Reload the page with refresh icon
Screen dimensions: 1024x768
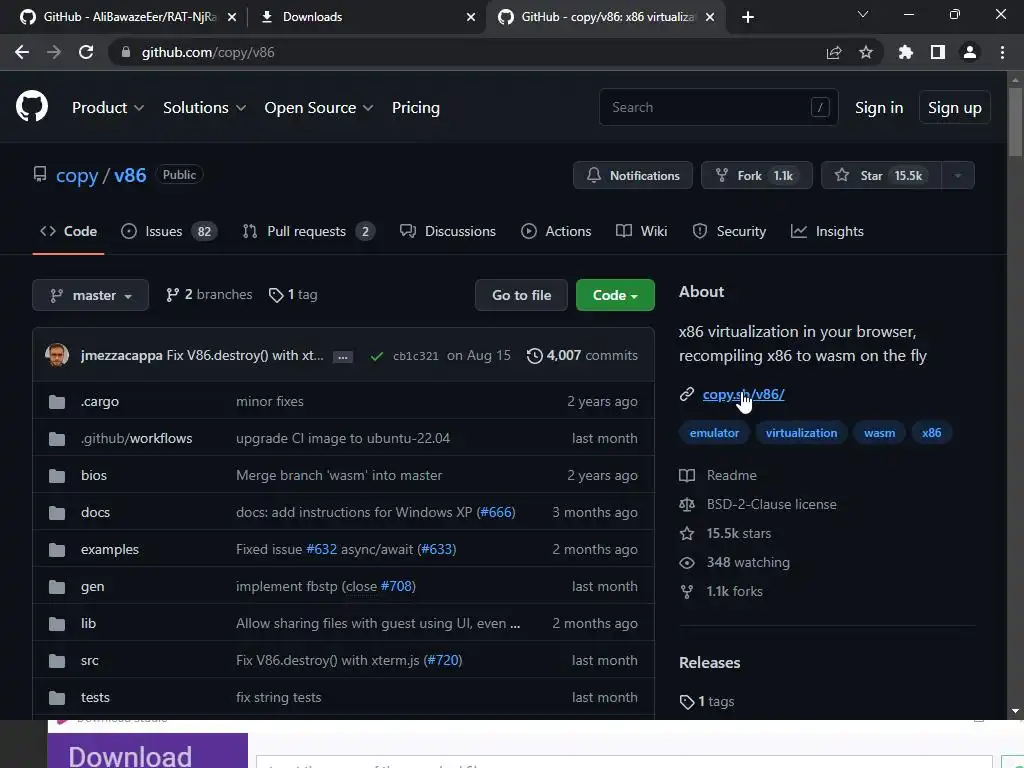pos(86,52)
